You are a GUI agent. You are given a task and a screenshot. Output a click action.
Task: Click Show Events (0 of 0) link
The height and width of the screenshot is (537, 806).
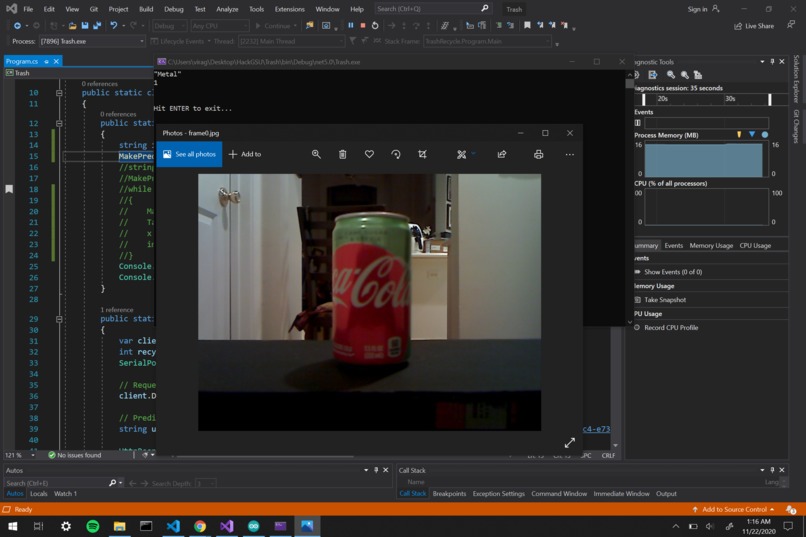coord(673,272)
